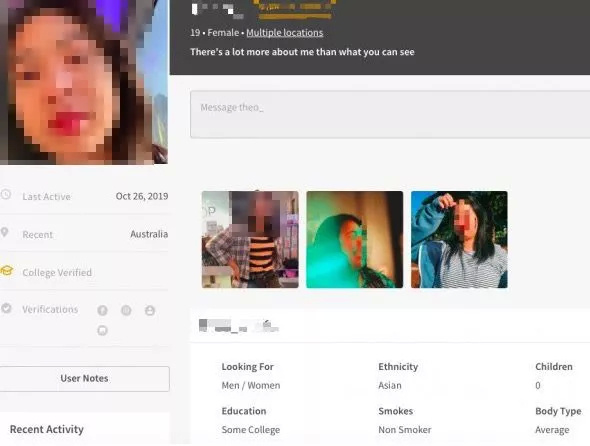Viewport: 590px width, 446px height.
Task: Click the College Verified label
Action: 57,272
